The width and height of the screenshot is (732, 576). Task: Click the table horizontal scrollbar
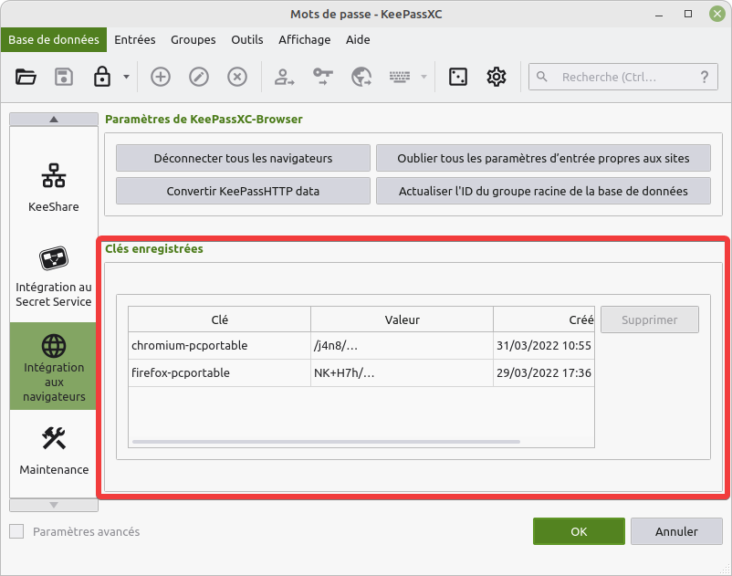326,441
